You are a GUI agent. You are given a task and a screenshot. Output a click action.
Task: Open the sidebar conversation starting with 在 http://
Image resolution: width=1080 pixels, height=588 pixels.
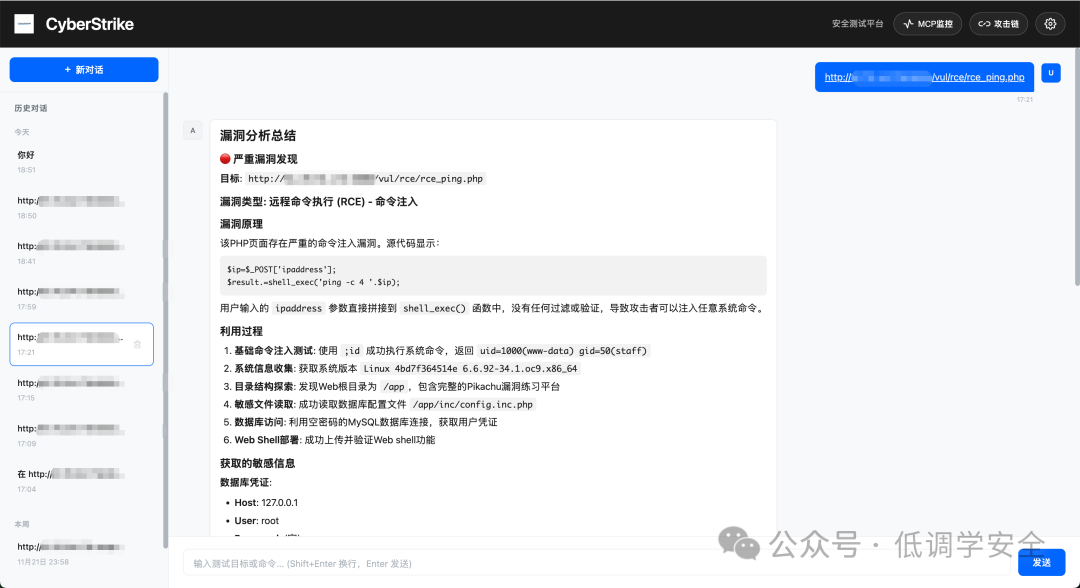coord(81,481)
